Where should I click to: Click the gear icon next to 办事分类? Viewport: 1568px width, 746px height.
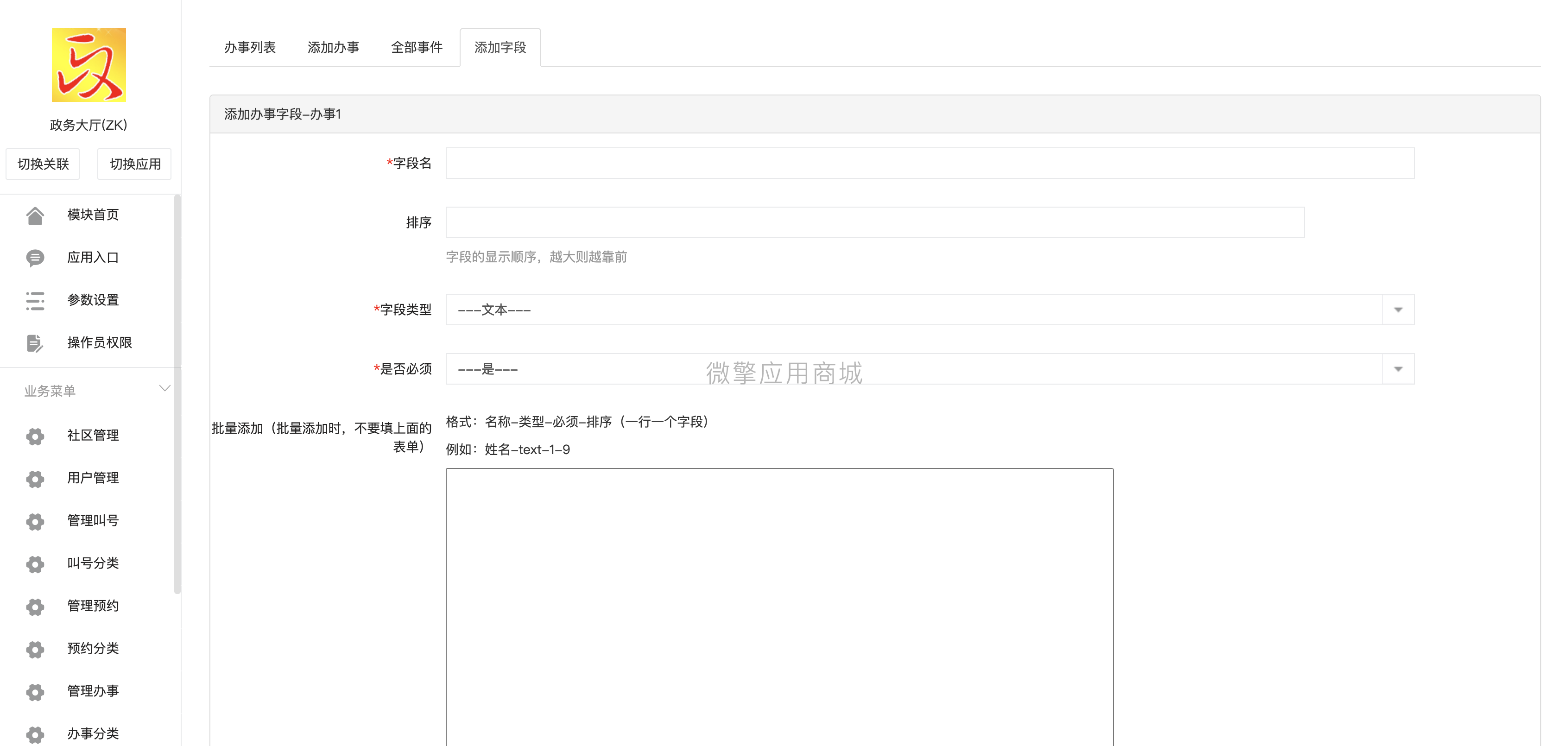pyautogui.click(x=35, y=734)
